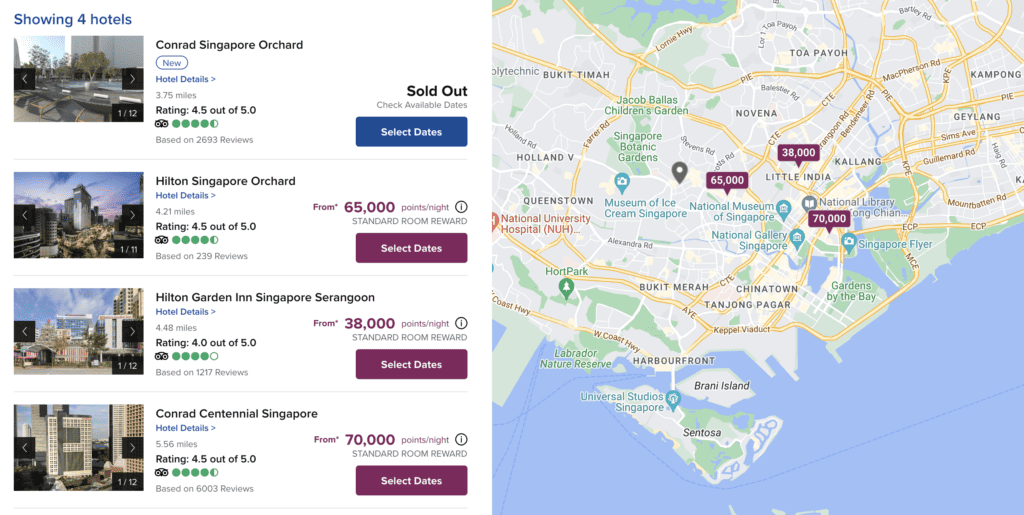Show next photo of Conrad Singapore Orchard
The width and height of the screenshot is (1024, 515).
pos(132,79)
